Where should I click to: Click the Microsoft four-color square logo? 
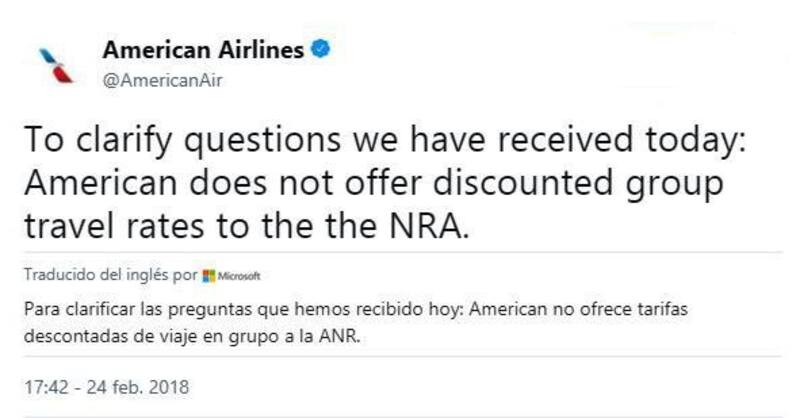coord(207,275)
